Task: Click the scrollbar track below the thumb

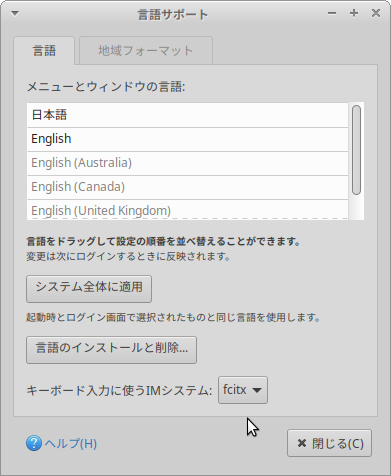Action: [x=356, y=207]
